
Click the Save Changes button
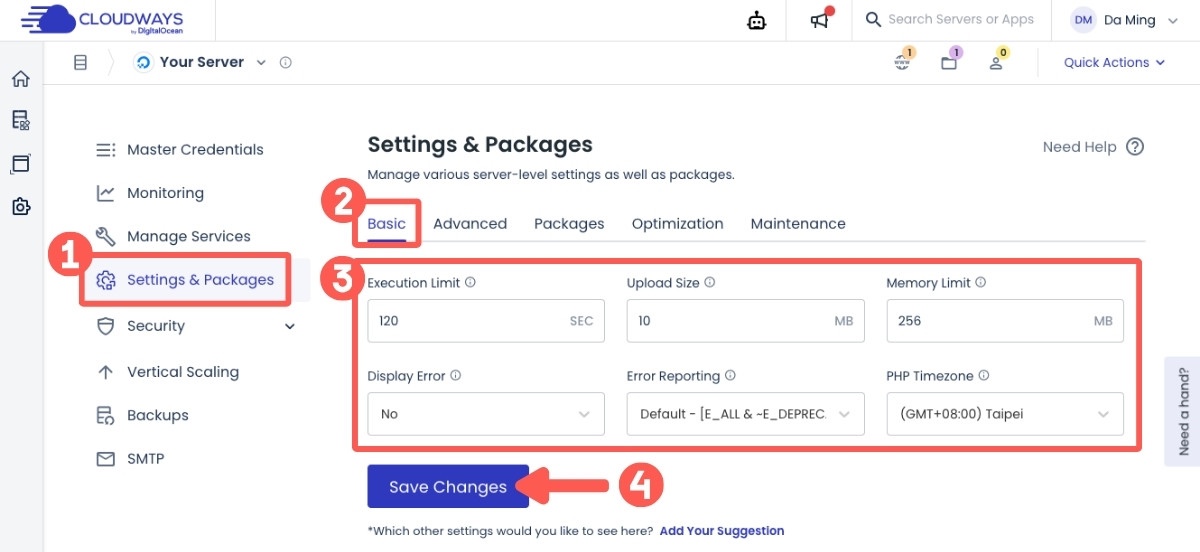(448, 487)
